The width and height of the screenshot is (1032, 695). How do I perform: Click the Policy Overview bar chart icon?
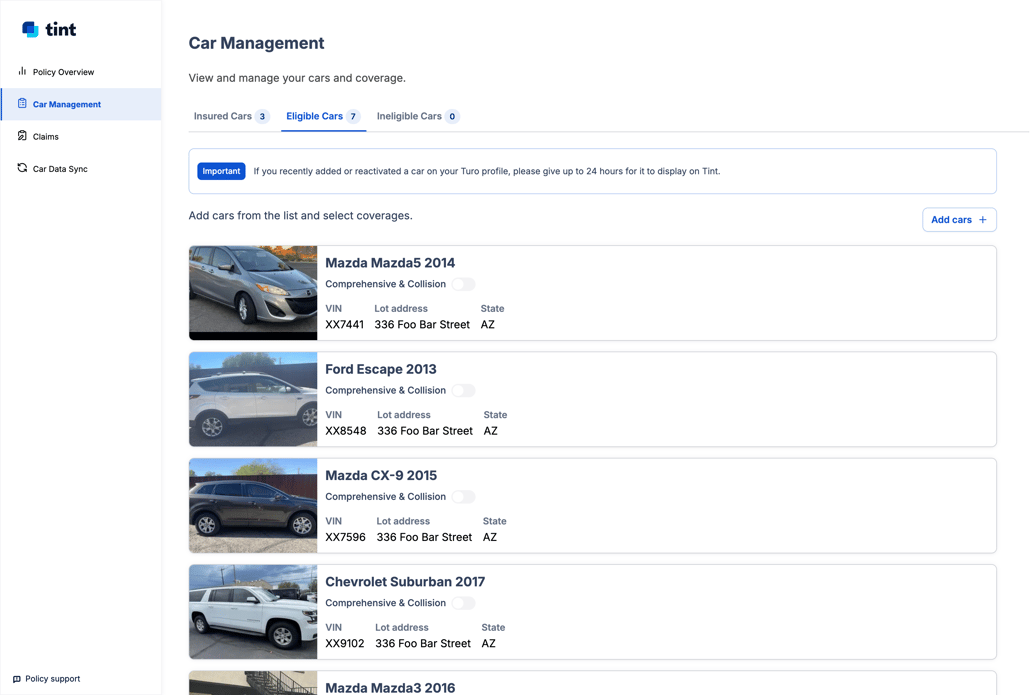pos(22,72)
